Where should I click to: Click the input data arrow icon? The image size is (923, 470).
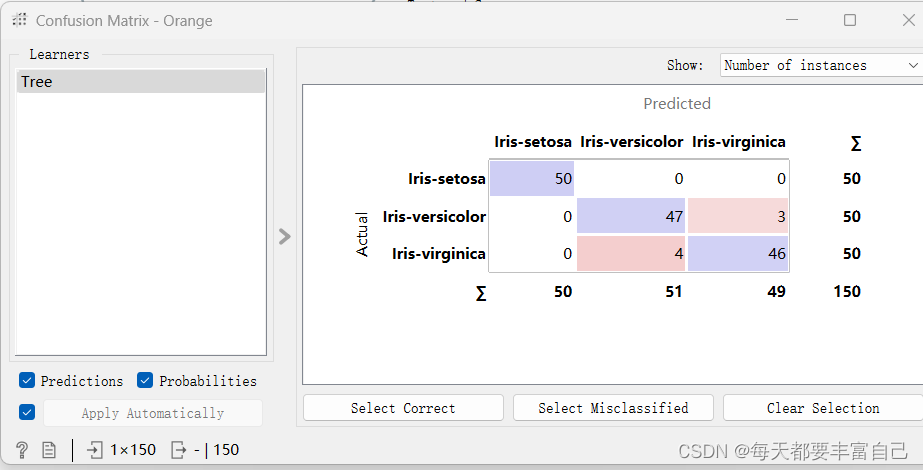[x=95, y=450]
